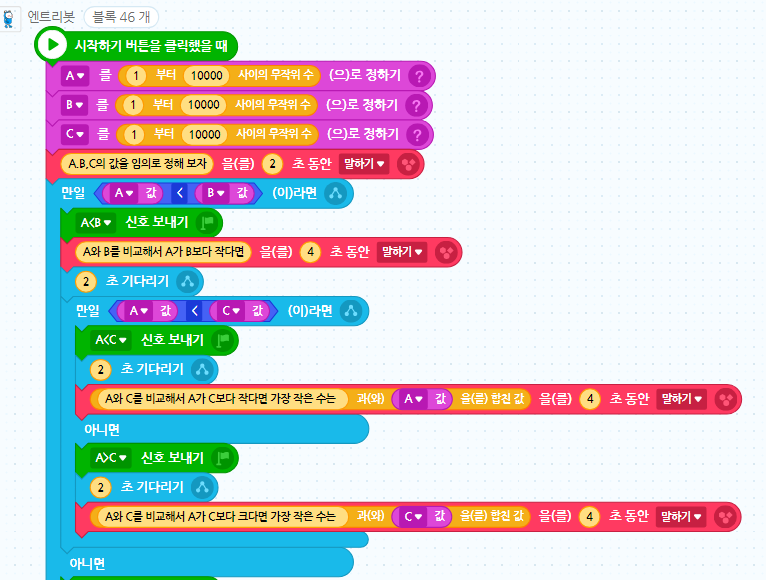Open C 값 dropdown in 'A < C' condition
Screen dimensions: 766x580
(x=231, y=311)
